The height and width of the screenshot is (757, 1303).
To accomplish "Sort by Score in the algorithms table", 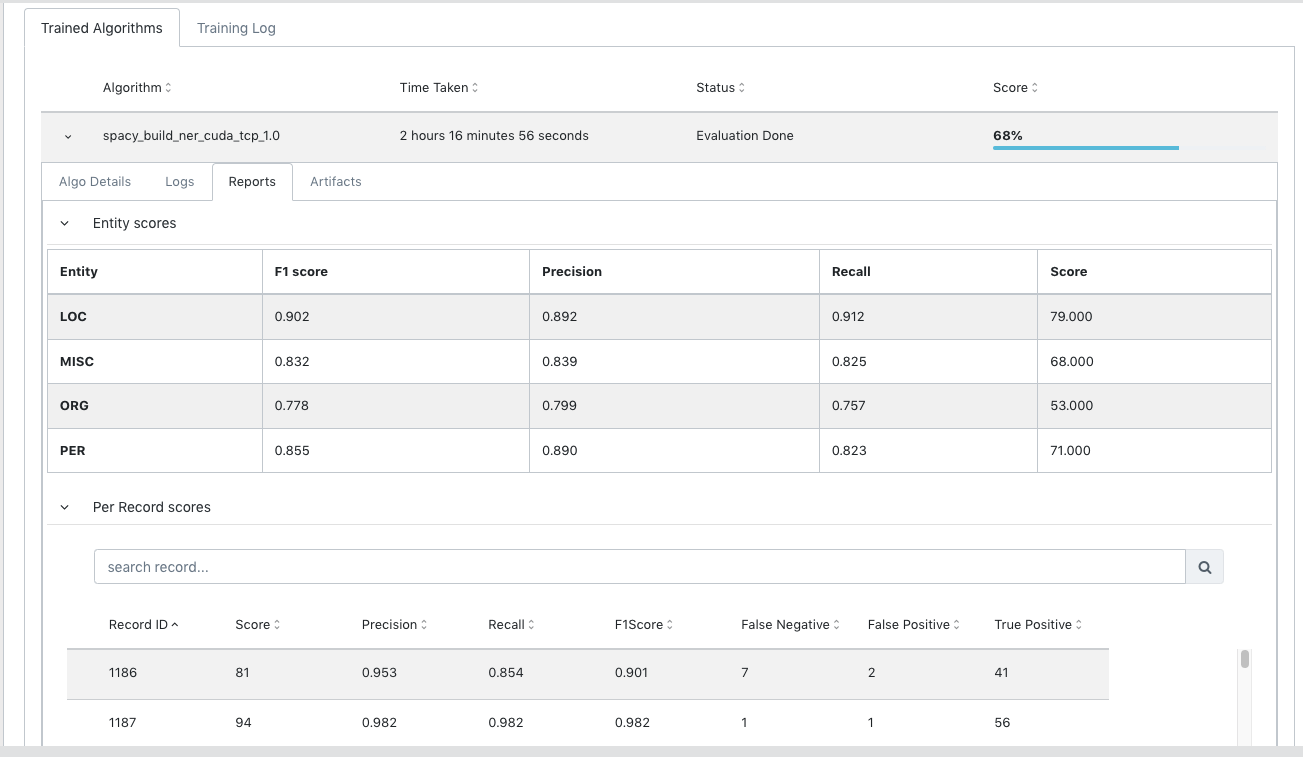I will (1036, 87).
